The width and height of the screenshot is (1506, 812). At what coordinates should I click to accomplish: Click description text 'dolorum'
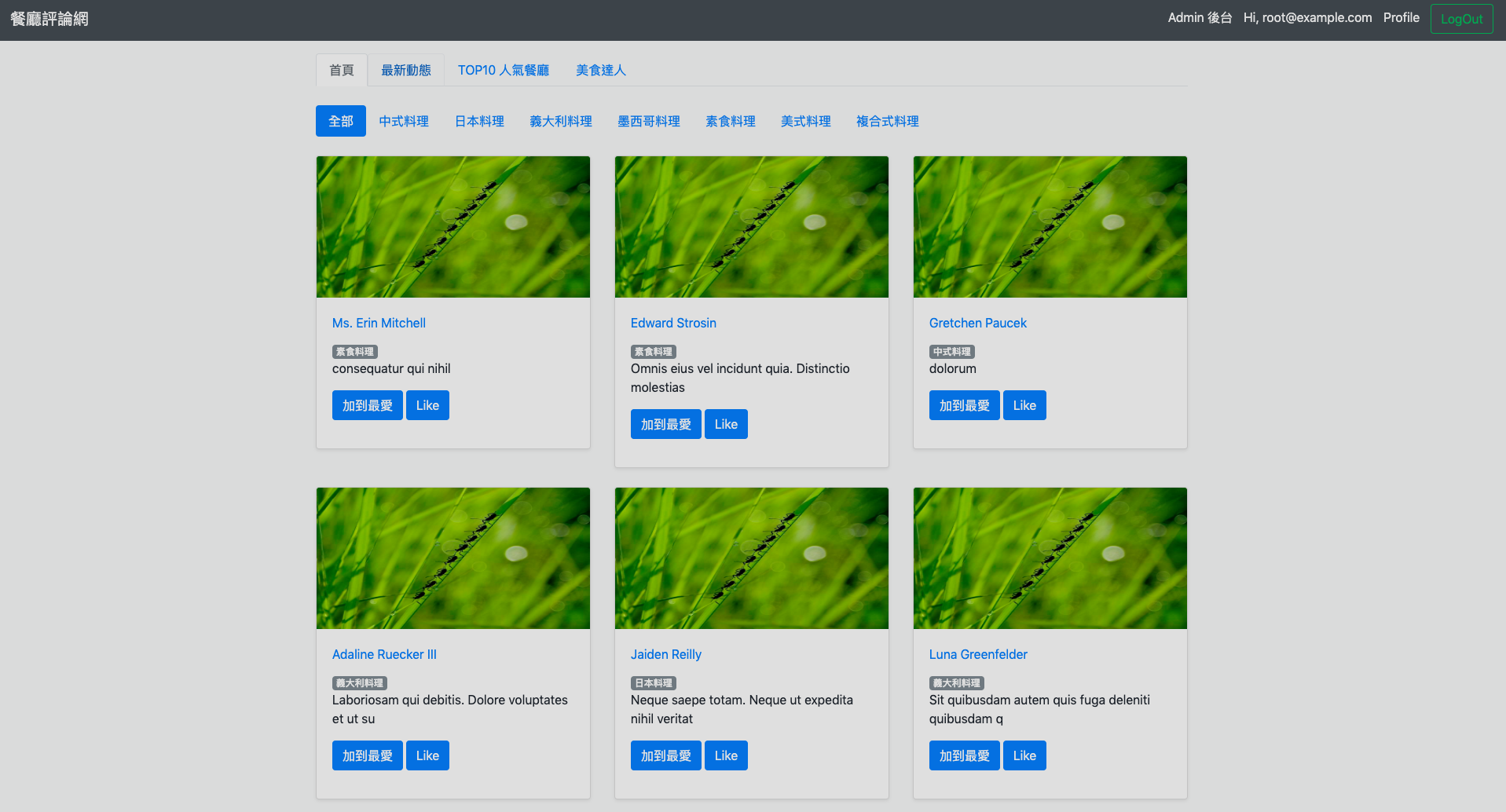953,368
